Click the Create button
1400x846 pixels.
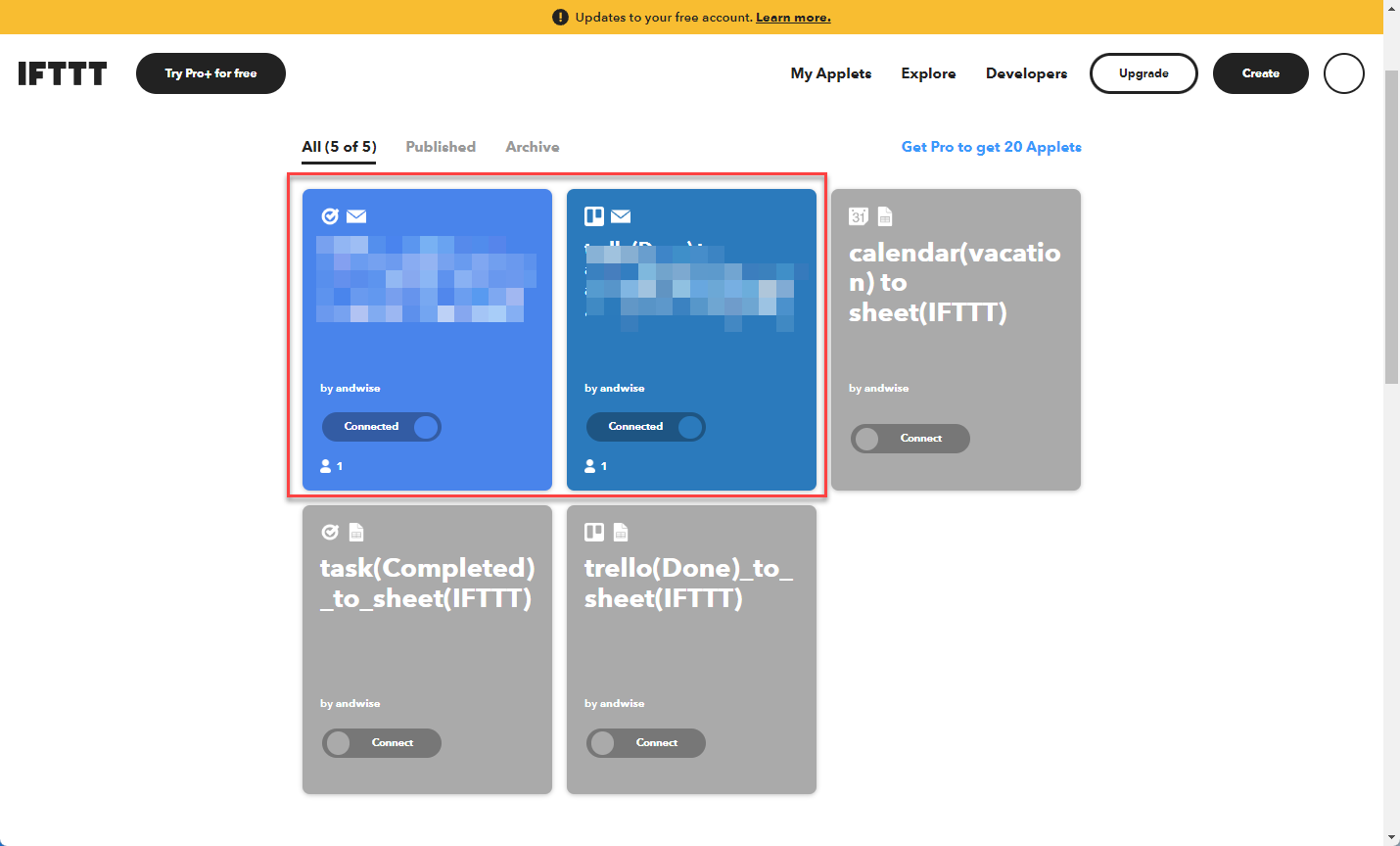click(1261, 73)
